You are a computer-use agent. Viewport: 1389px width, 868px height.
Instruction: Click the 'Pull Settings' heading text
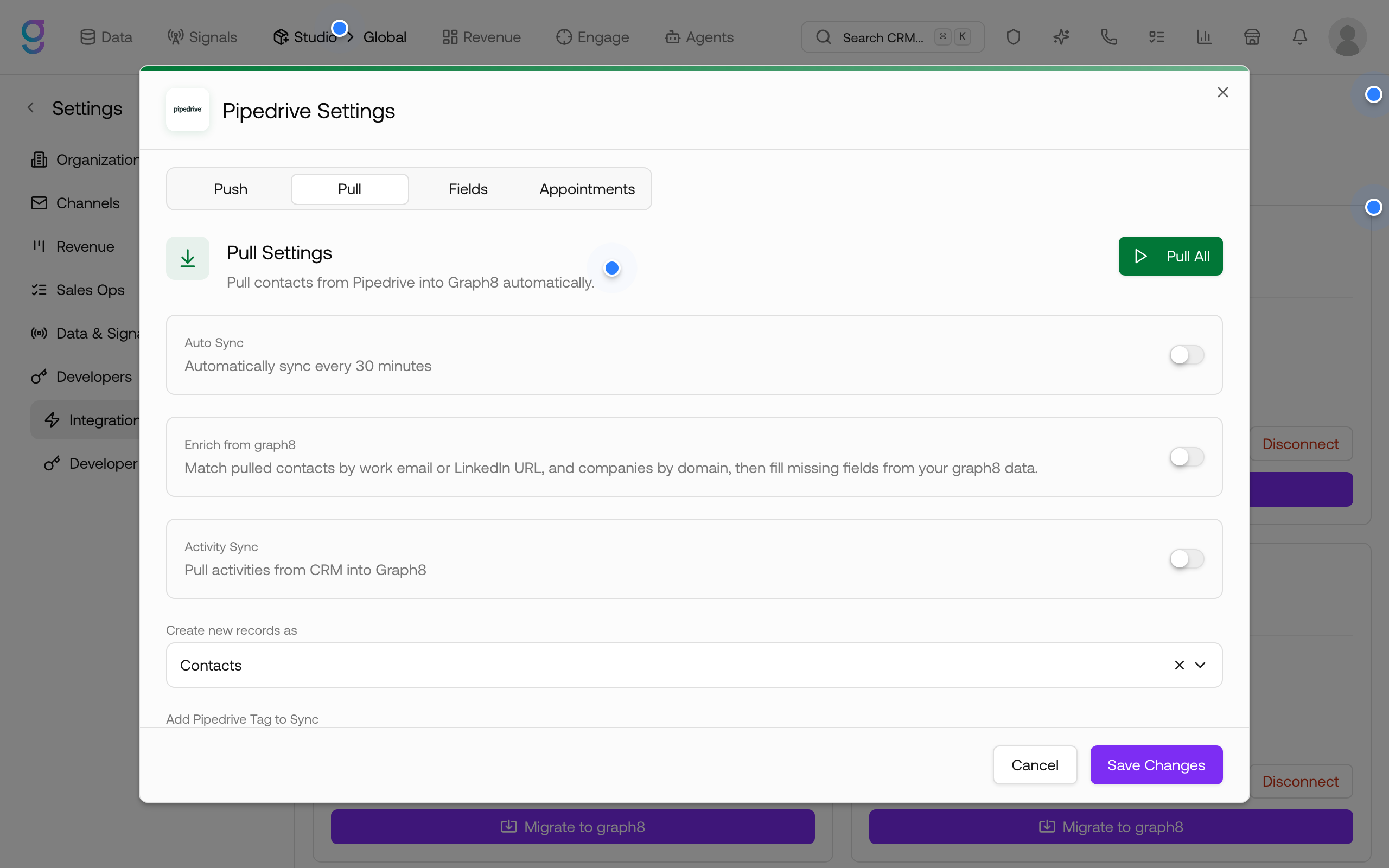click(x=279, y=253)
